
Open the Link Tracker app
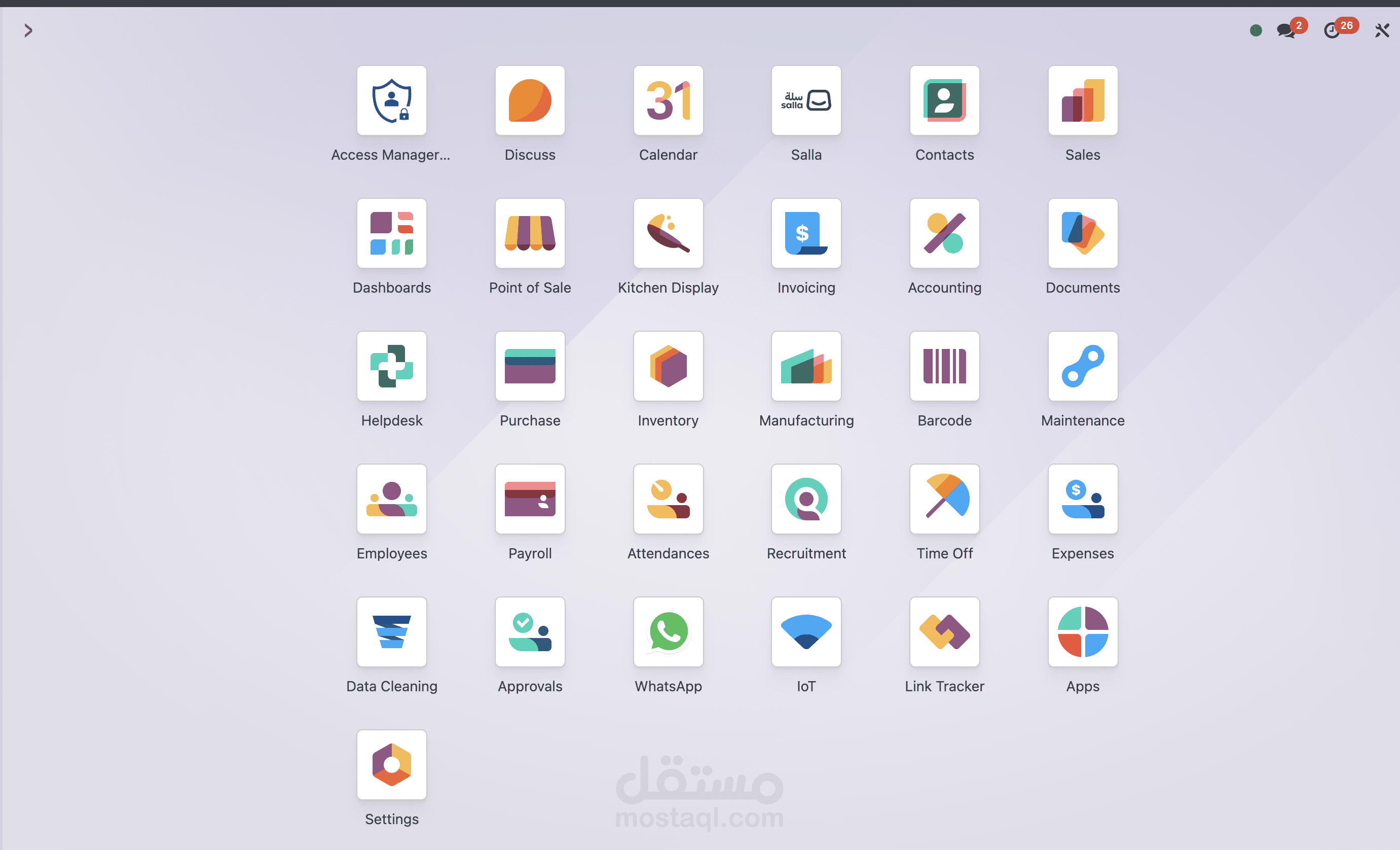pos(944,632)
